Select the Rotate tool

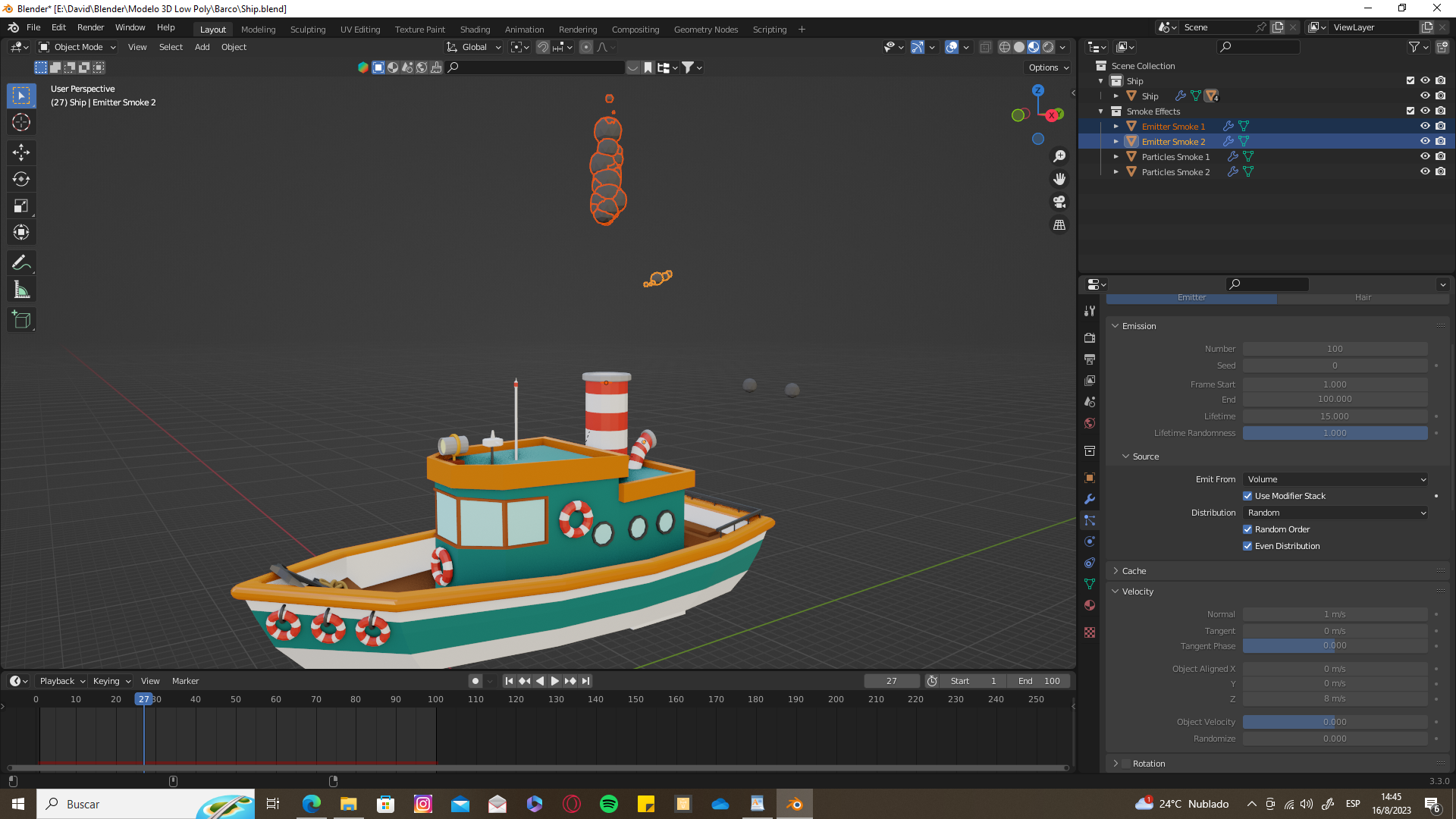point(21,180)
